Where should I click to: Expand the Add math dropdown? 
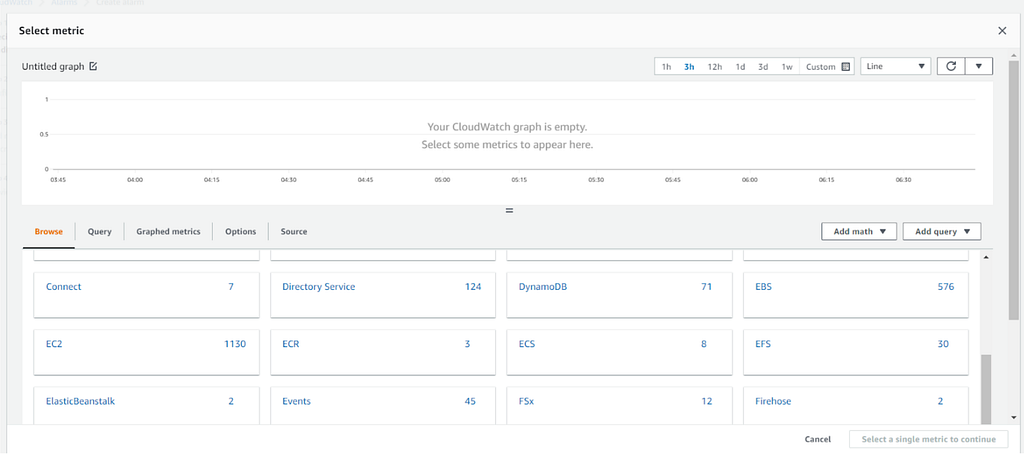[x=859, y=231]
